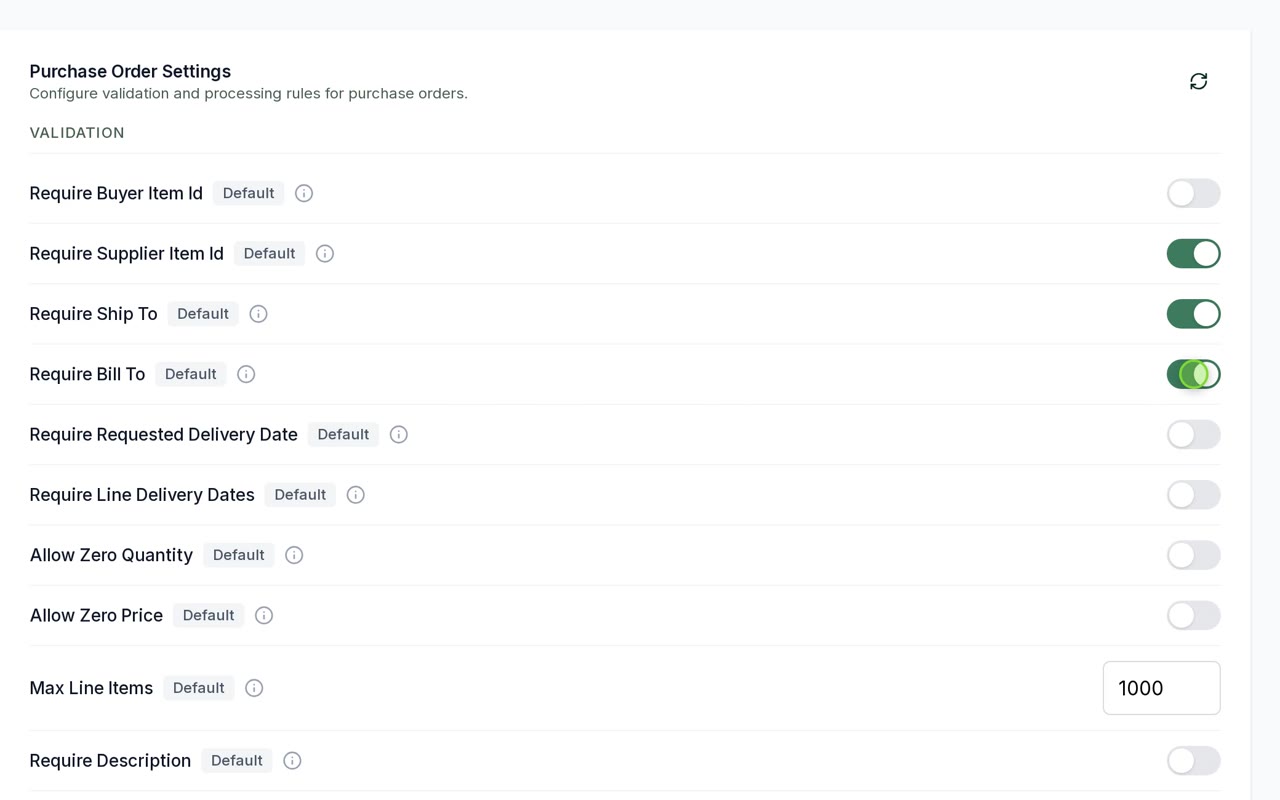Viewport: 1280px width, 800px height.
Task: View info for Allow Zero Quantity
Action: 294,555
